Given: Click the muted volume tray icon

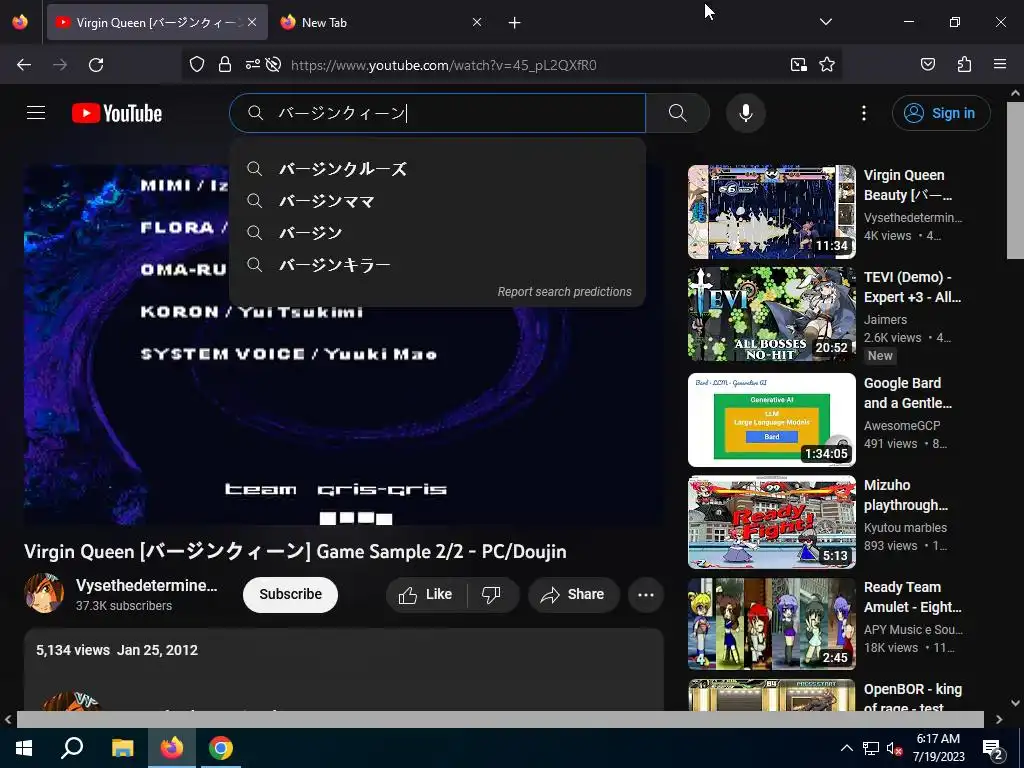Looking at the screenshot, I should 894,748.
